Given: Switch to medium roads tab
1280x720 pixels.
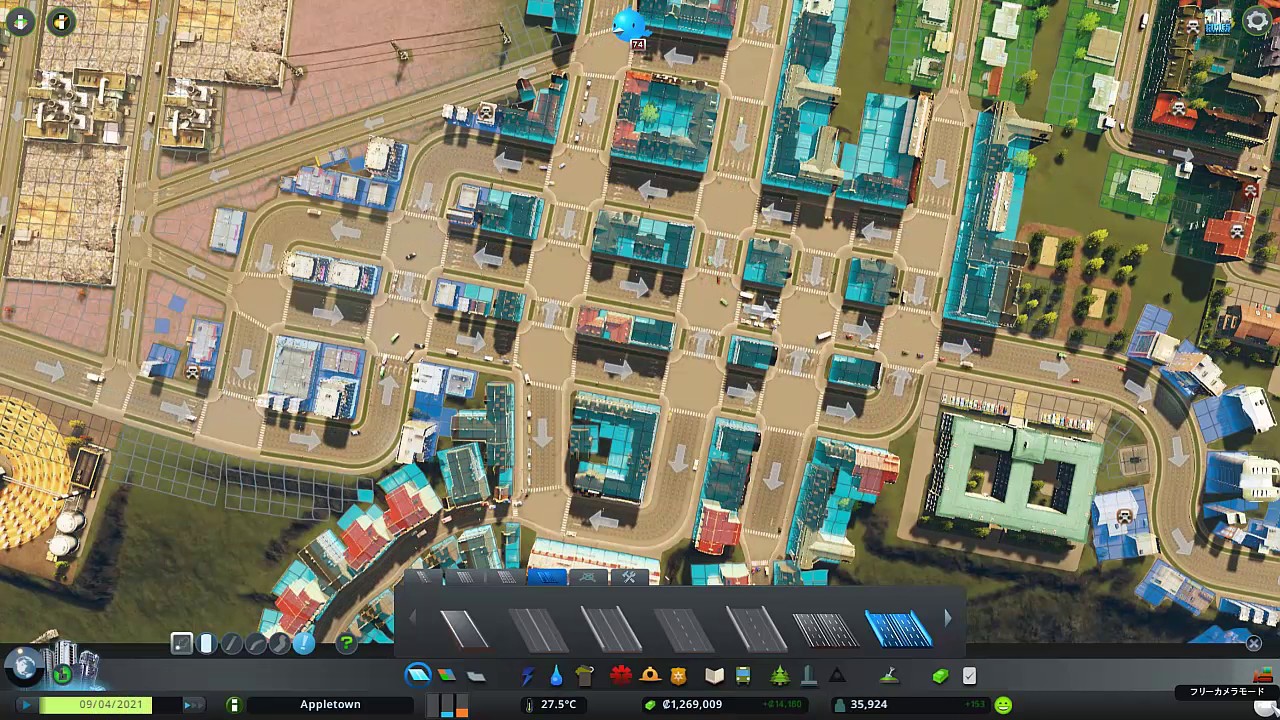Looking at the screenshot, I should pos(464,577).
